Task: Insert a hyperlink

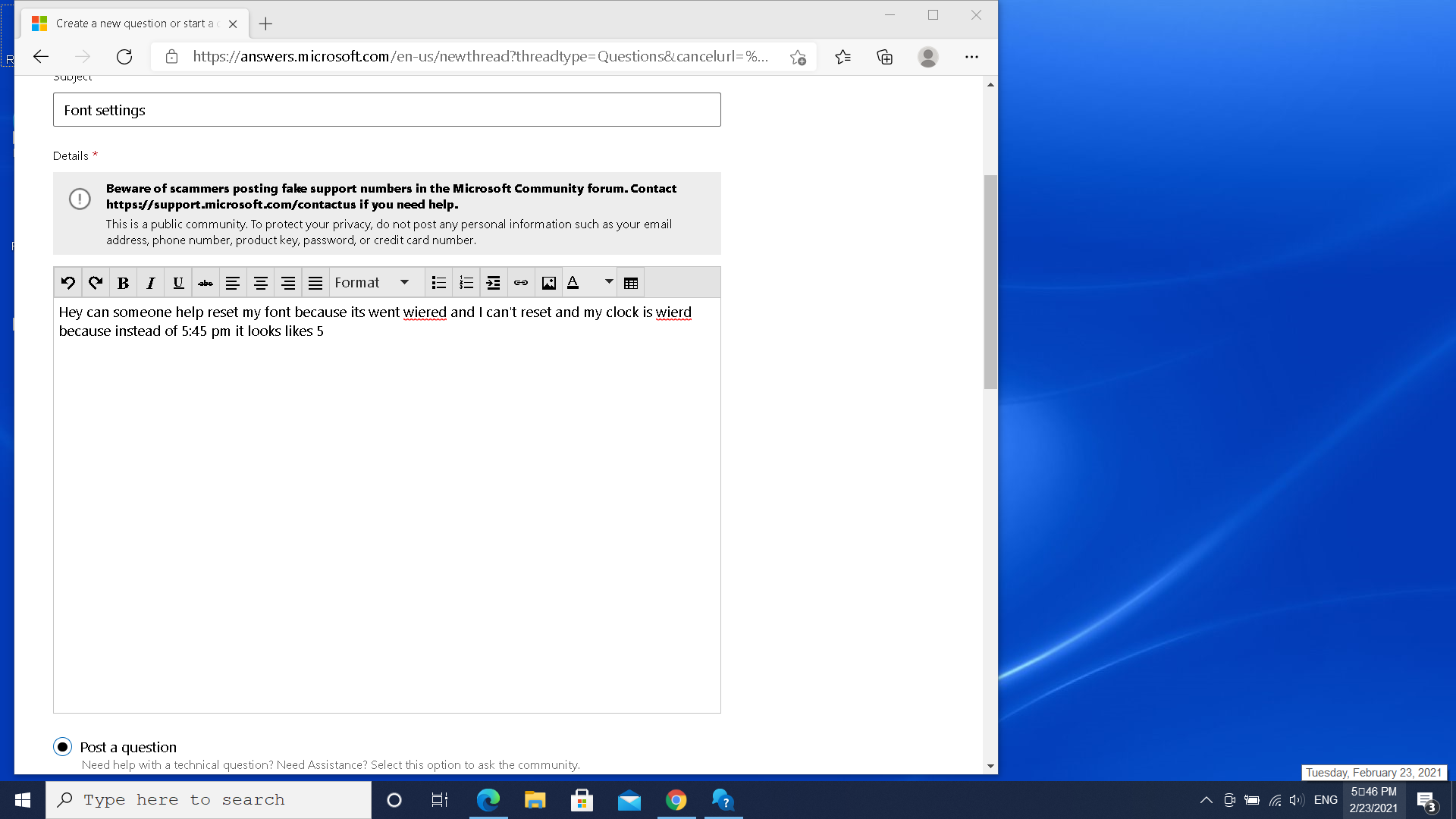Action: coord(521,283)
